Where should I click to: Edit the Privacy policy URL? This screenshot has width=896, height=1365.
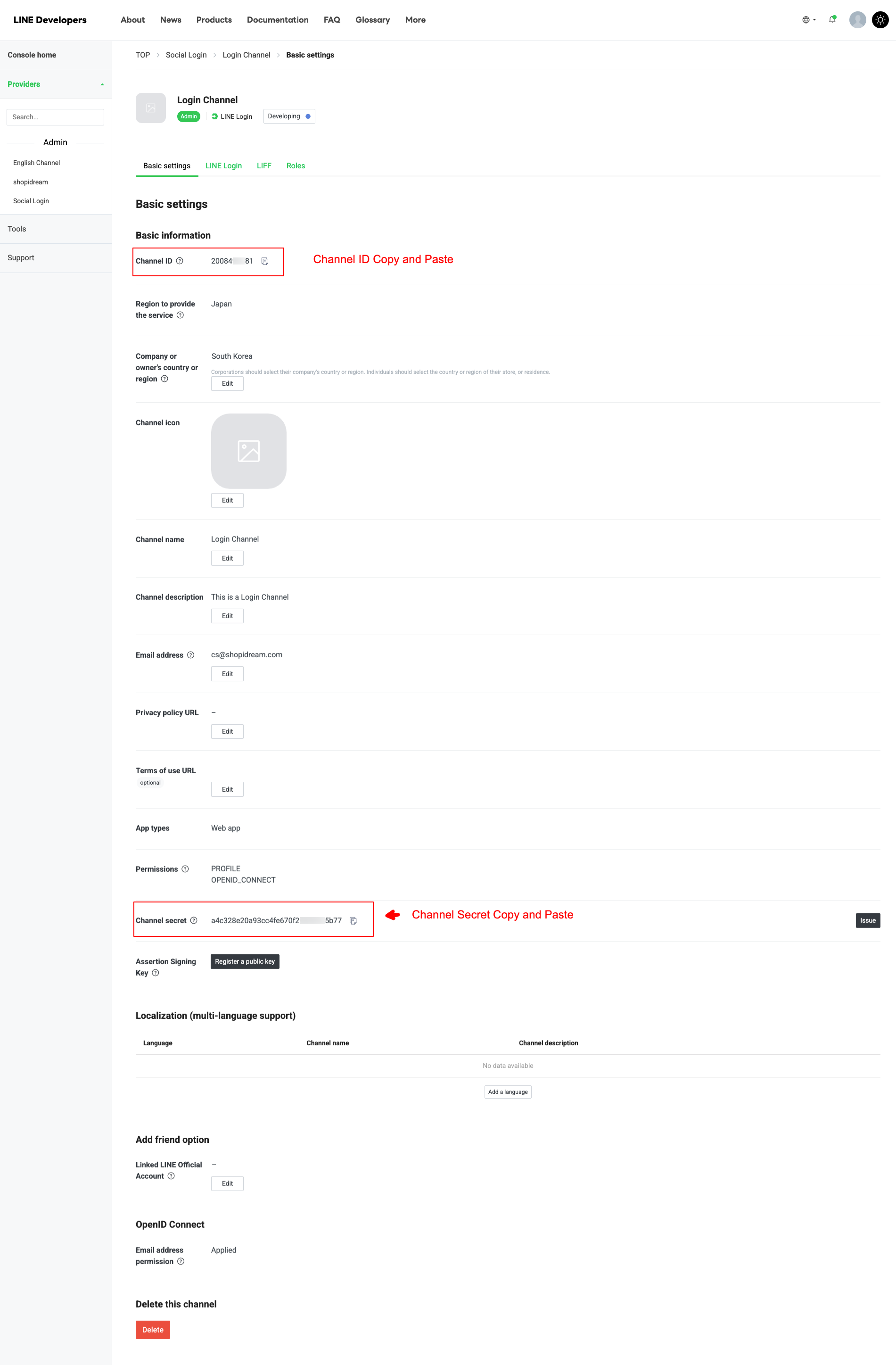tap(228, 732)
